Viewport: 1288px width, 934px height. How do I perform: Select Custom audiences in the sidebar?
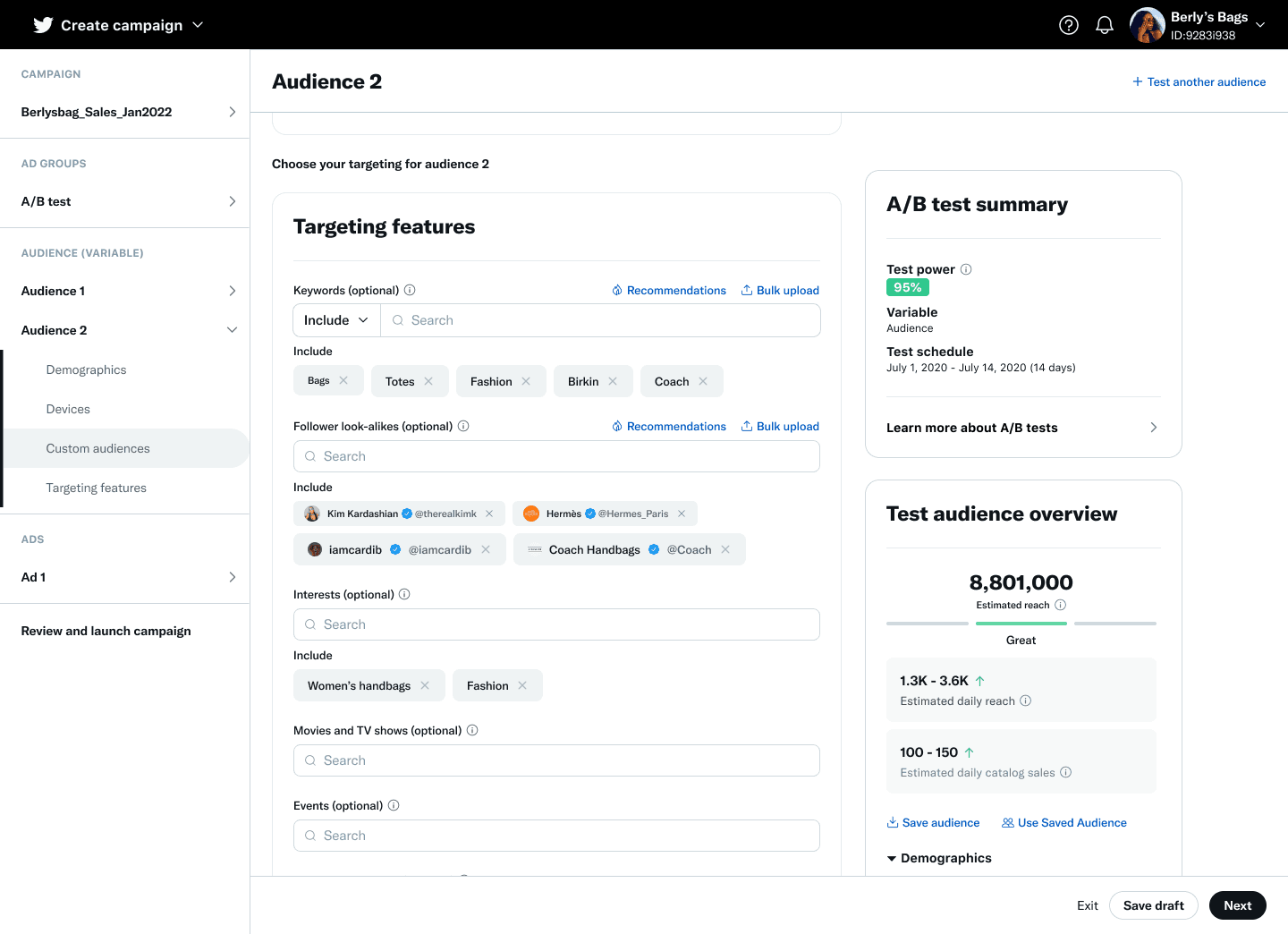[x=97, y=448]
